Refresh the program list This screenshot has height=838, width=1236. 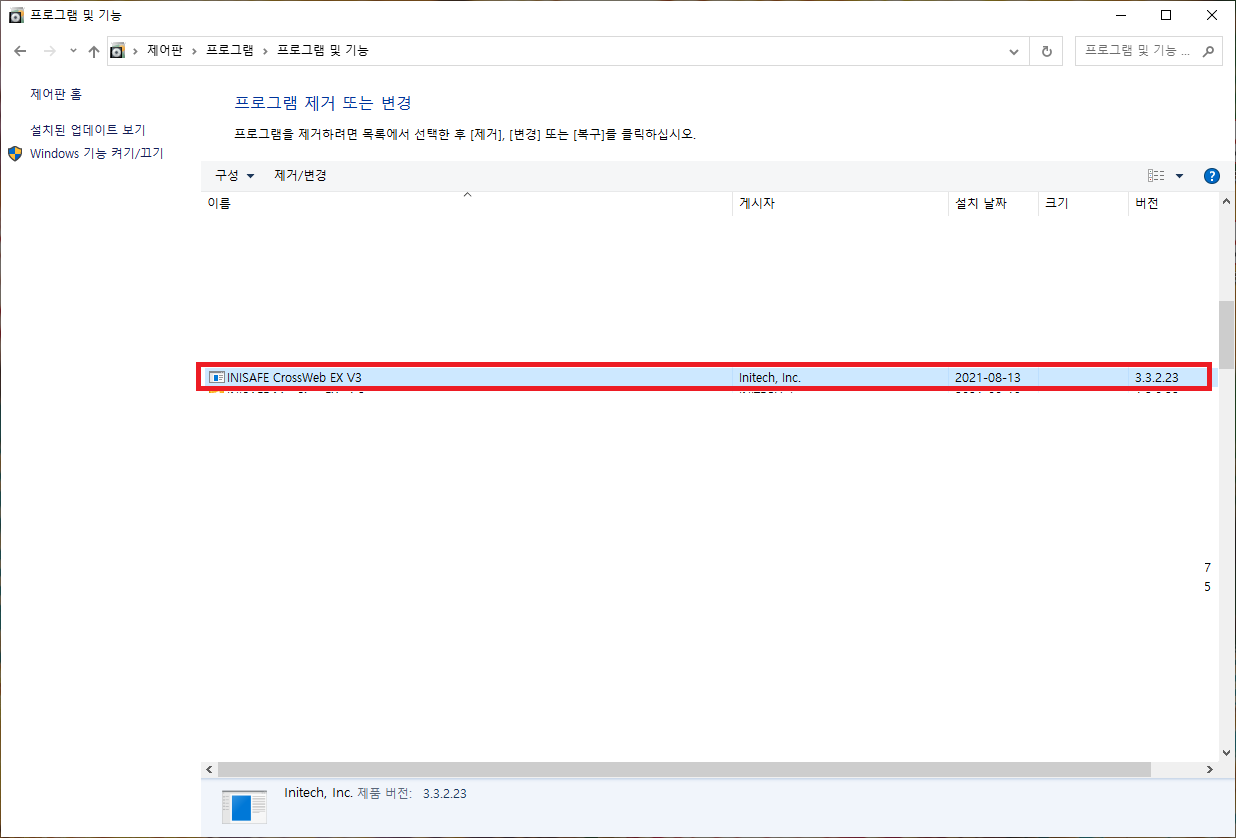tap(1045, 51)
